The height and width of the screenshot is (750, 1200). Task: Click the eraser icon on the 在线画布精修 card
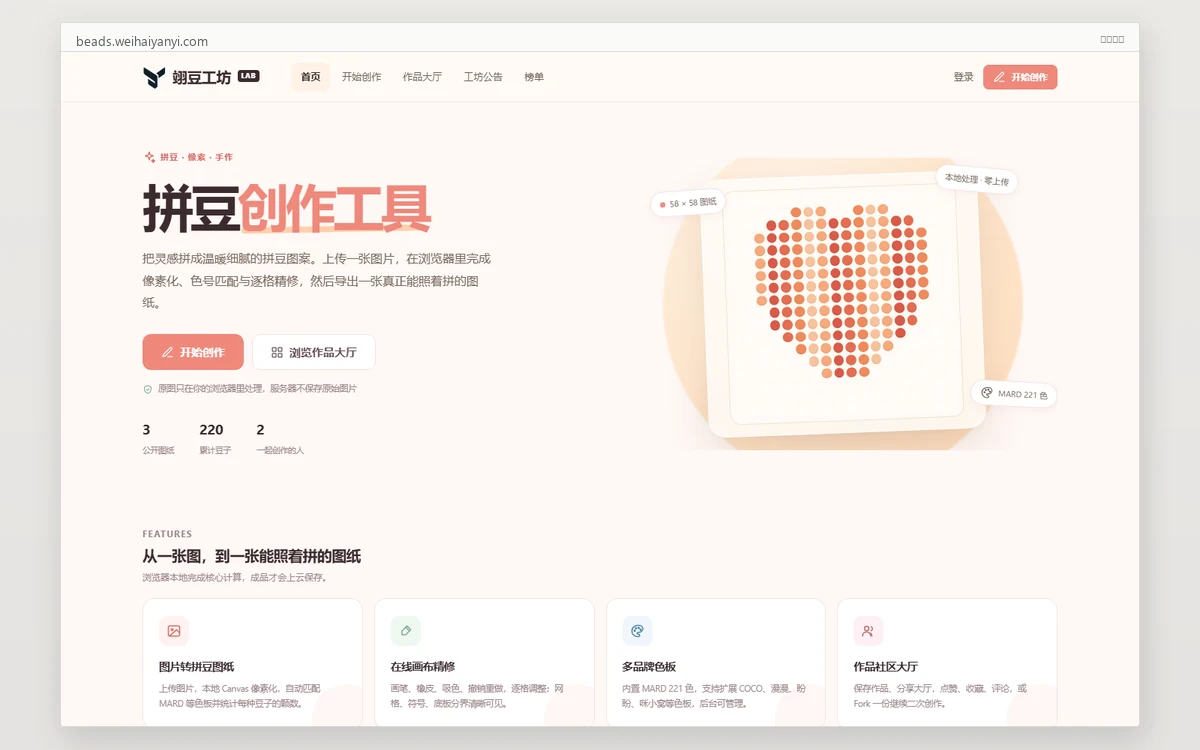[x=406, y=631]
